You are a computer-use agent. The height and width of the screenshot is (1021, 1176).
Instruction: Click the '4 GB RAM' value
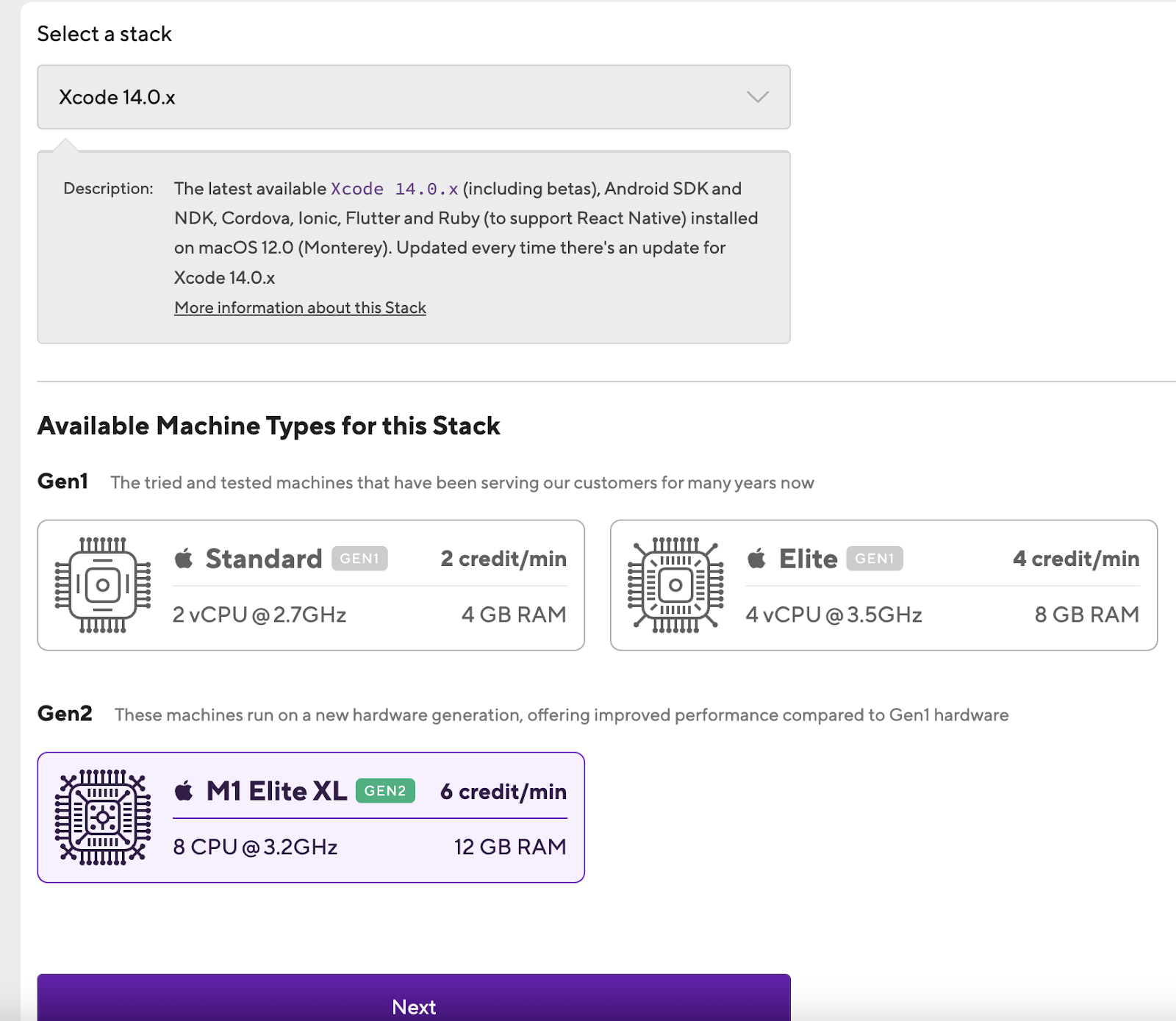pyautogui.click(x=514, y=615)
